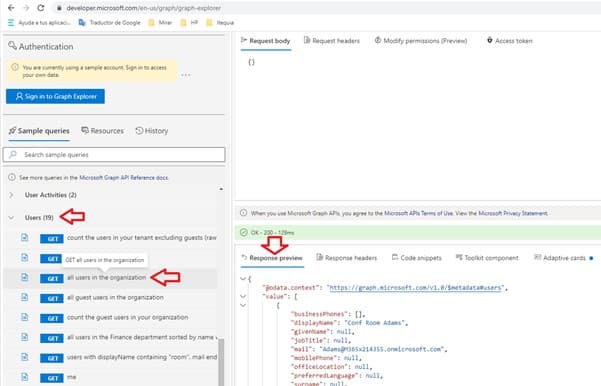Open the HP bookmark folder
601x386 pixels.
(x=189, y=23)
